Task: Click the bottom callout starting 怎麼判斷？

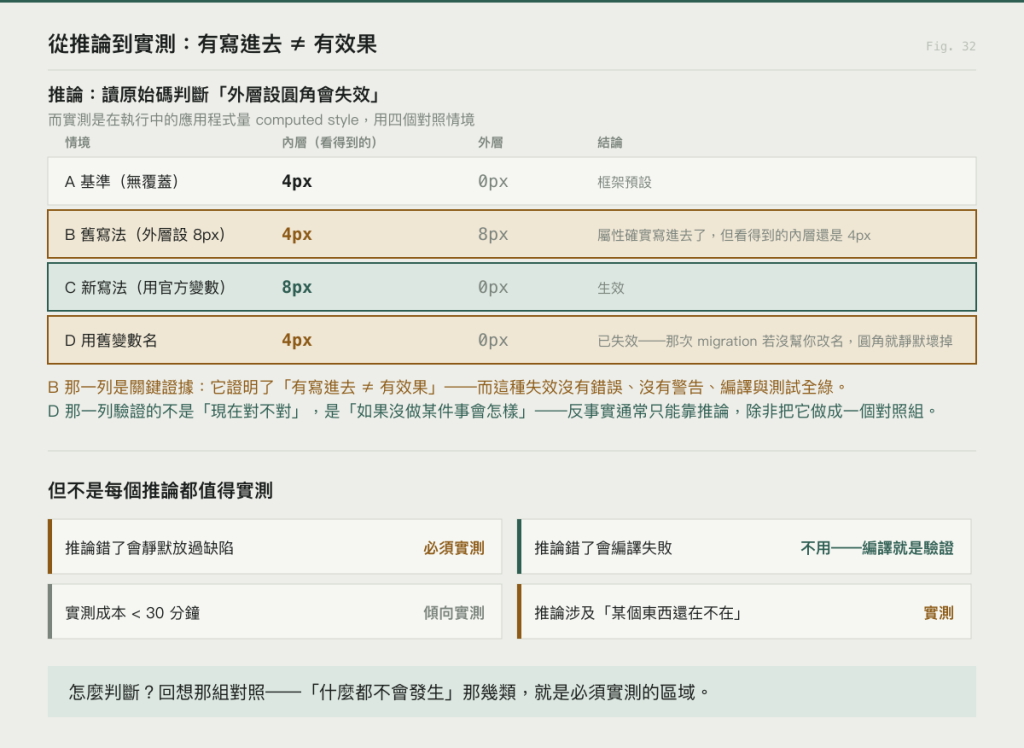Action: [512, 692]
